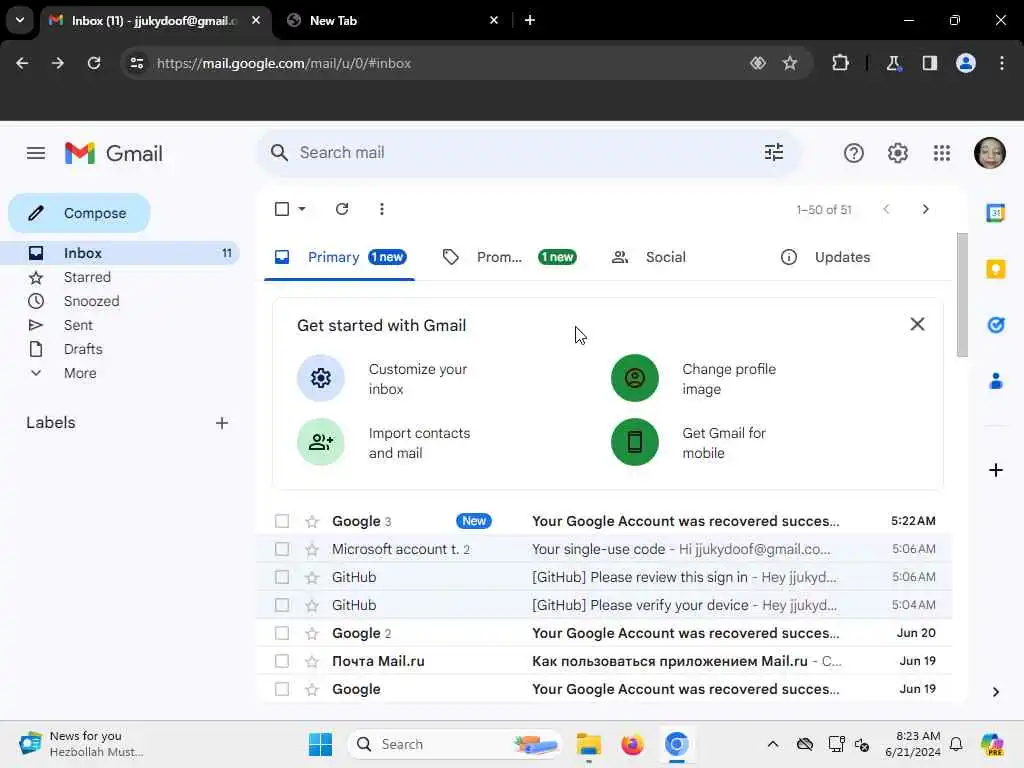The image size is (1024, 768).
Task: Get add-ons with the side panel plus icon
Action: (x=995, y=470)
